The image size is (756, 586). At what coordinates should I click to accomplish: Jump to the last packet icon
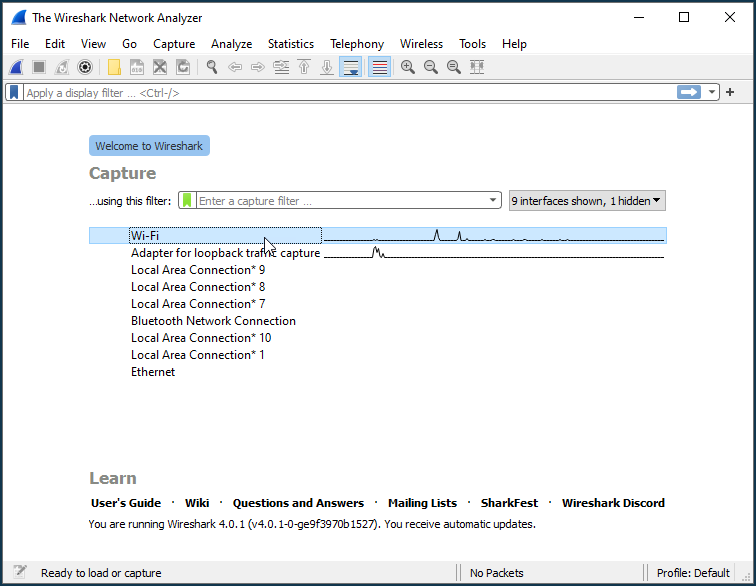pos(327,67)
